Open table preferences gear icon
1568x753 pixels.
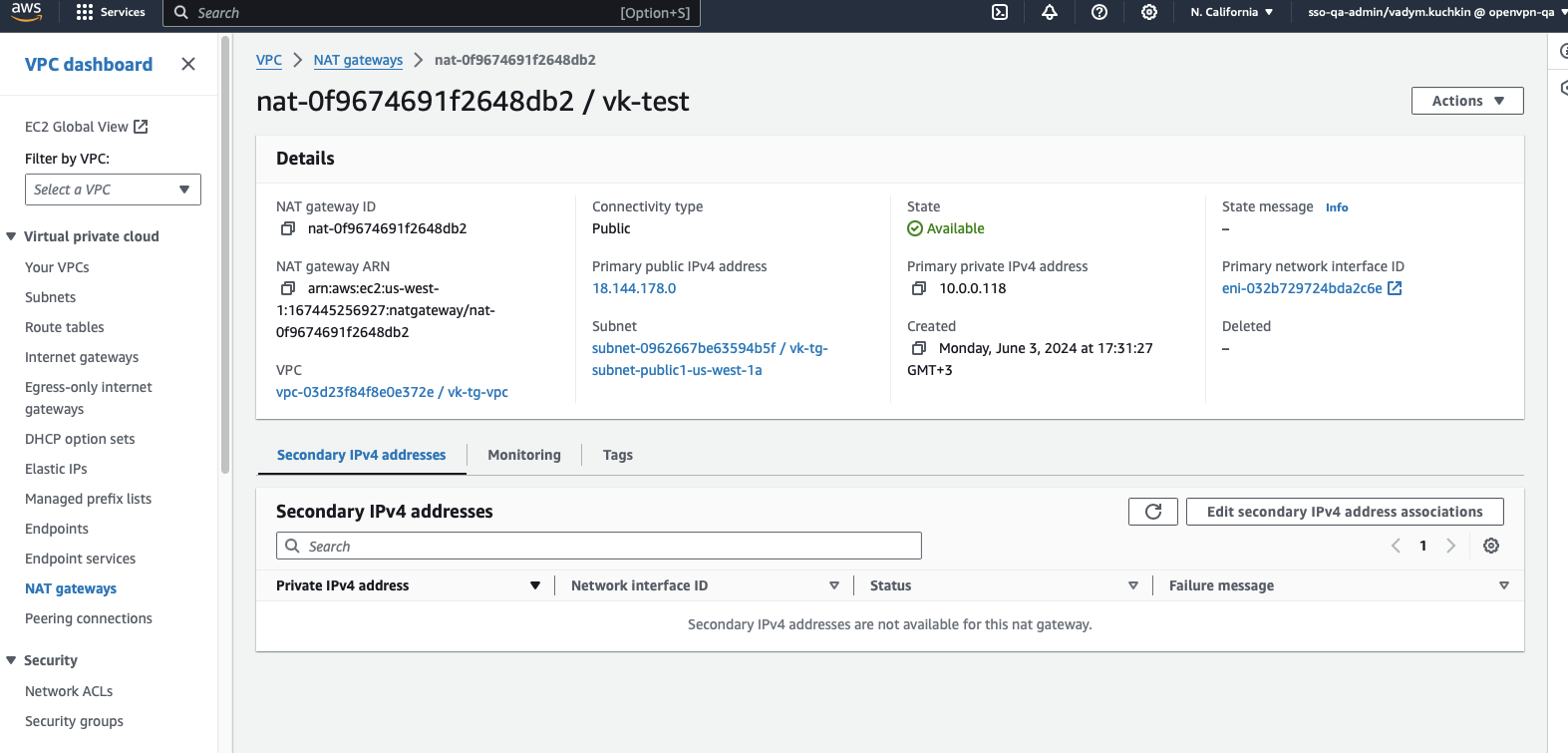point(1491,546)
